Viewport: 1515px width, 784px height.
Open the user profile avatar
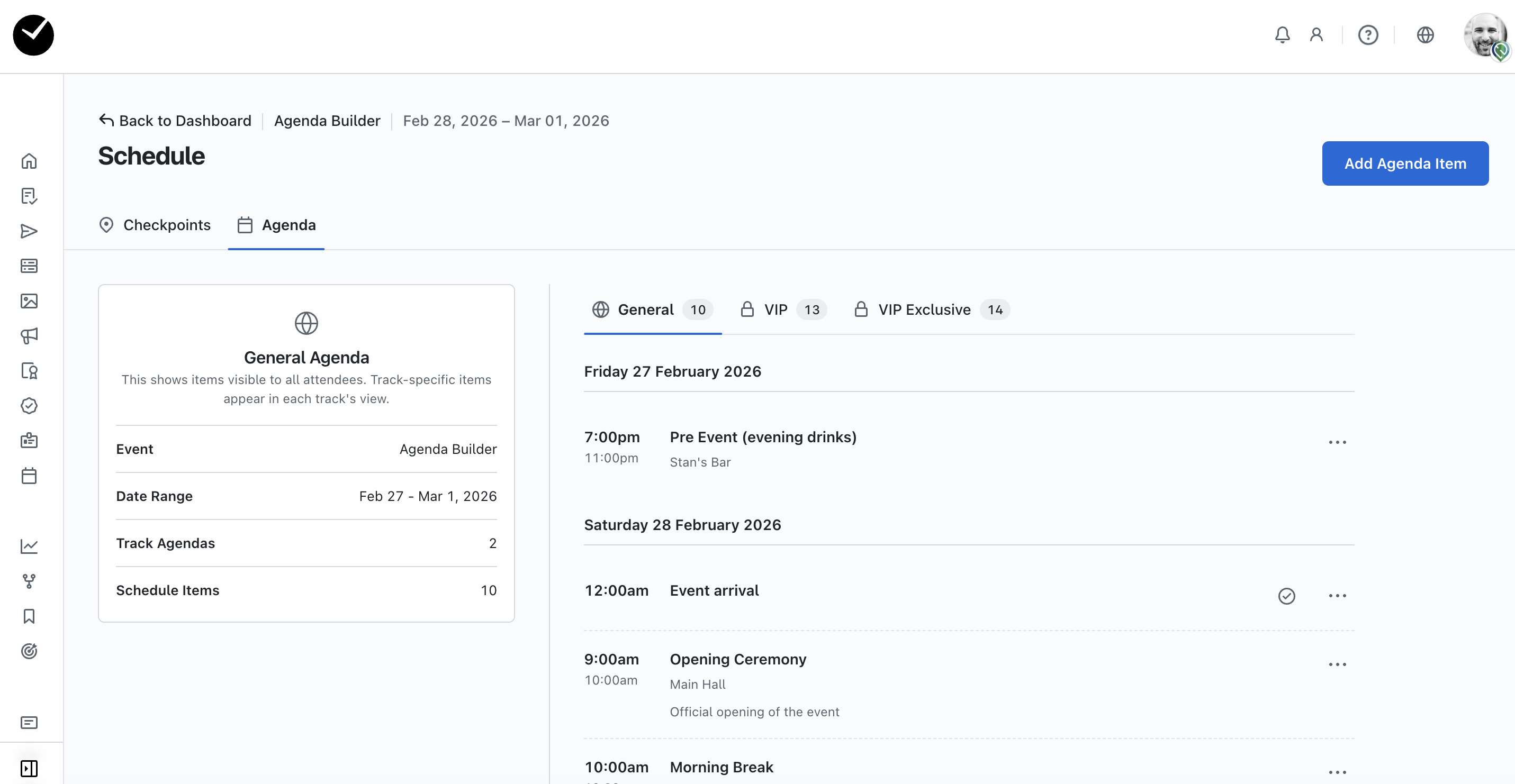click(x=1484, y=35)
